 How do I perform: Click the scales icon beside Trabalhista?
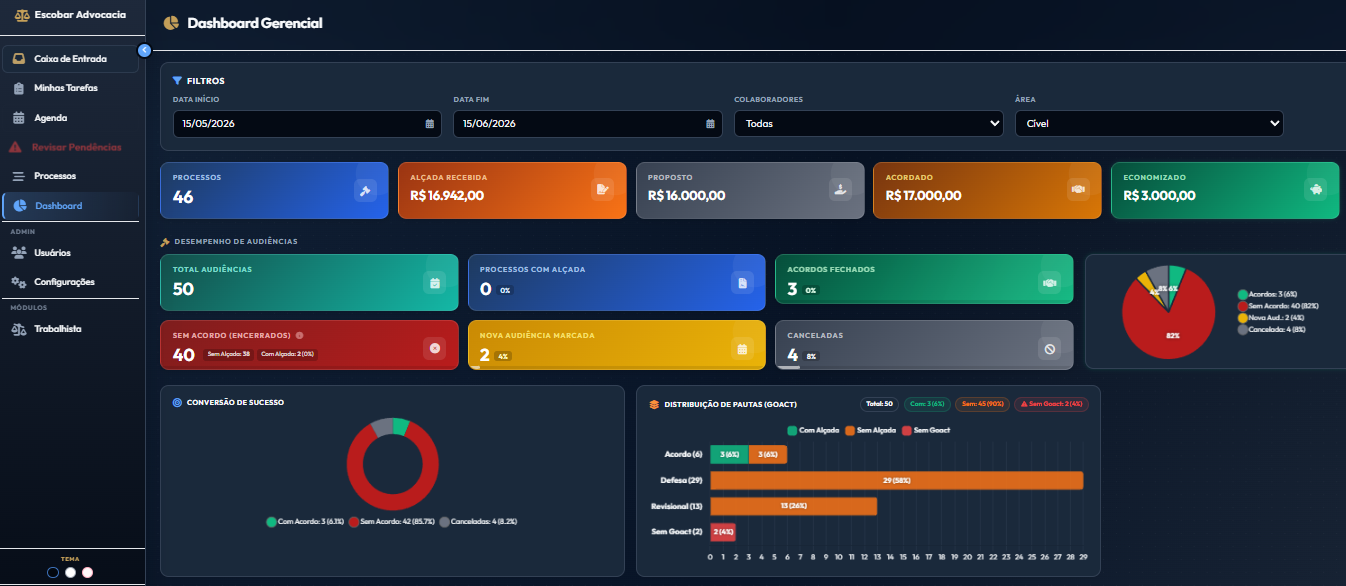coord(19,329)
